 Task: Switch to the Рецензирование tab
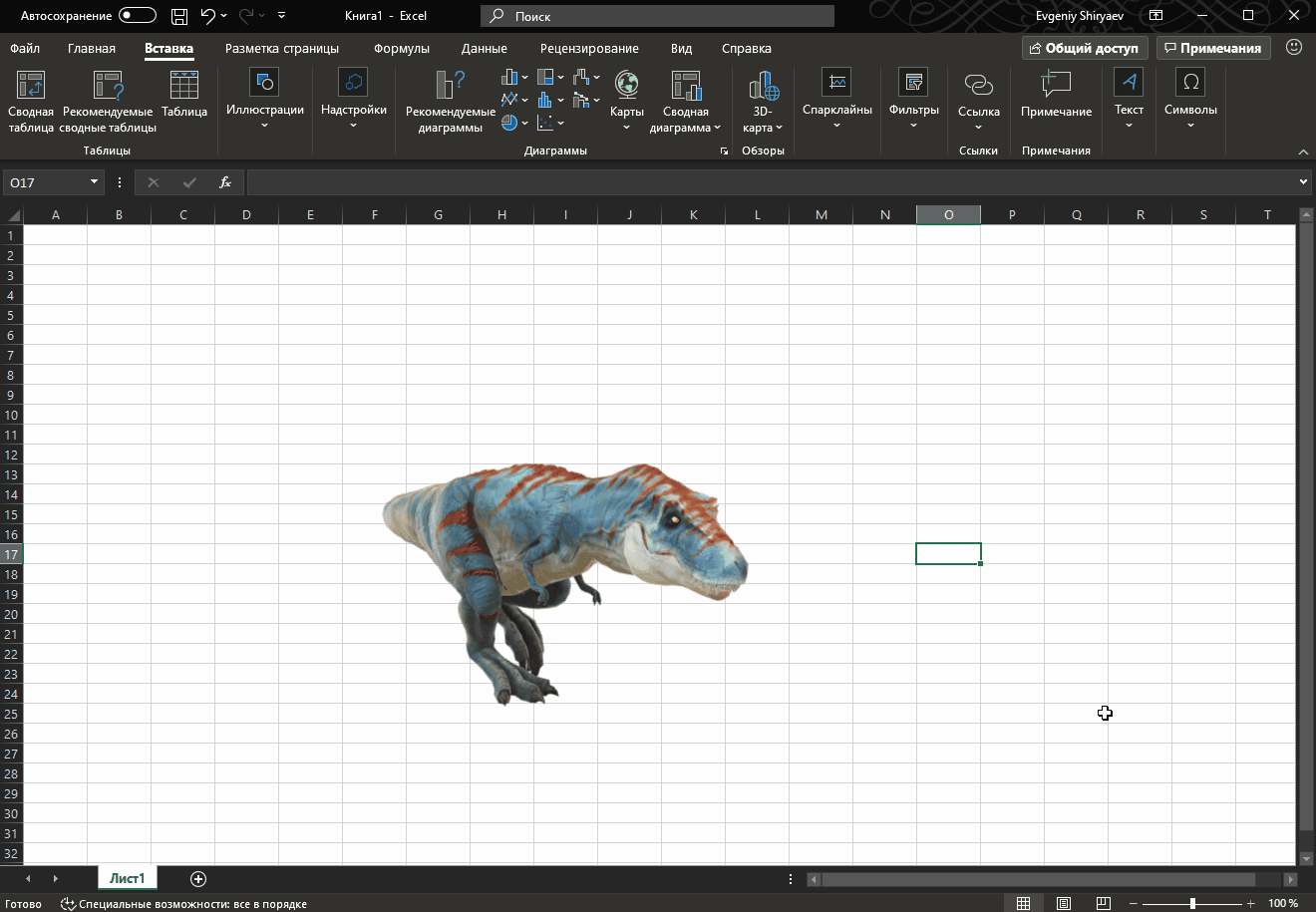[589, 48]
